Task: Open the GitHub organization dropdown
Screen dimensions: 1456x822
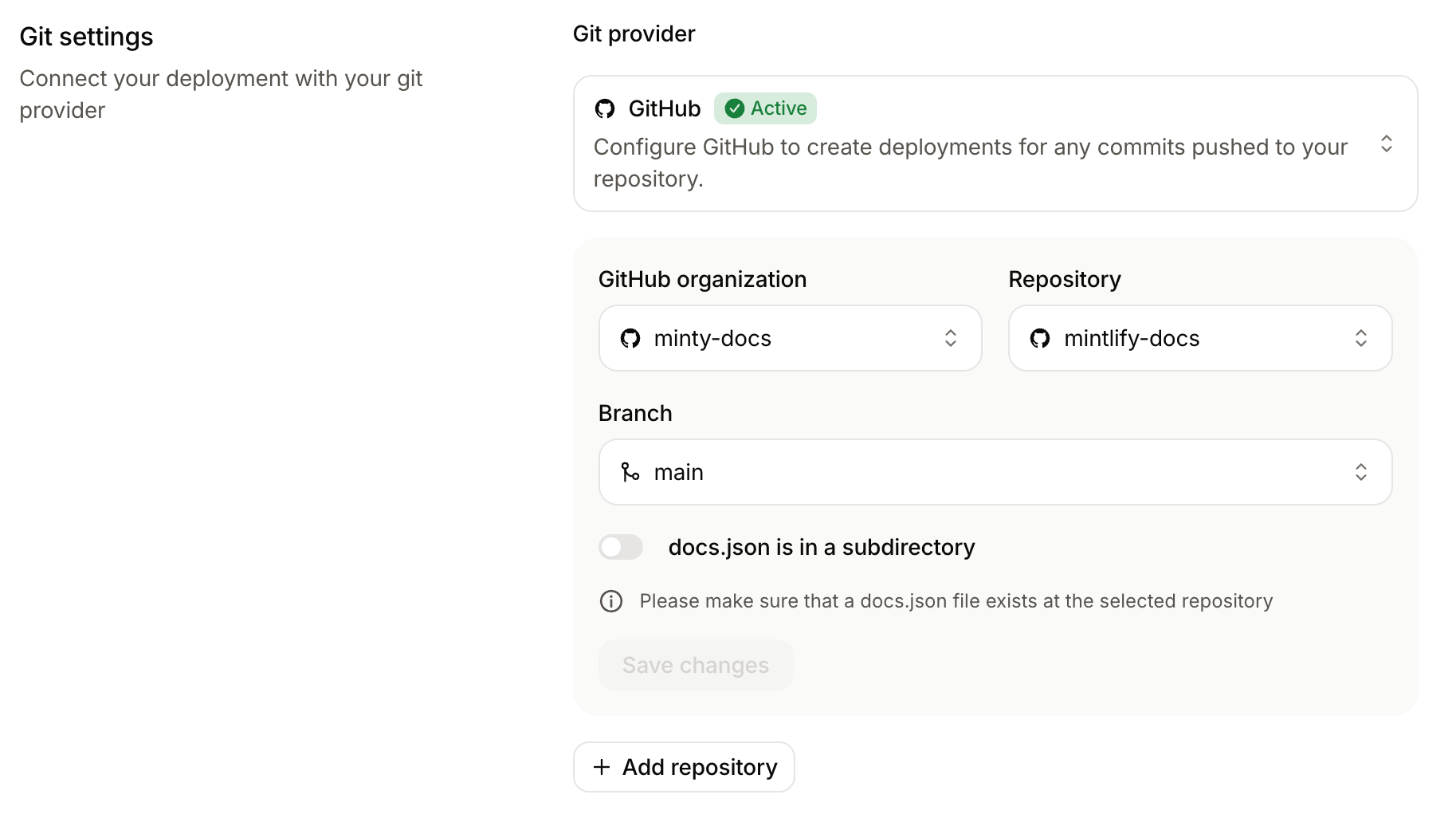Action: click(x=790, y=338)
